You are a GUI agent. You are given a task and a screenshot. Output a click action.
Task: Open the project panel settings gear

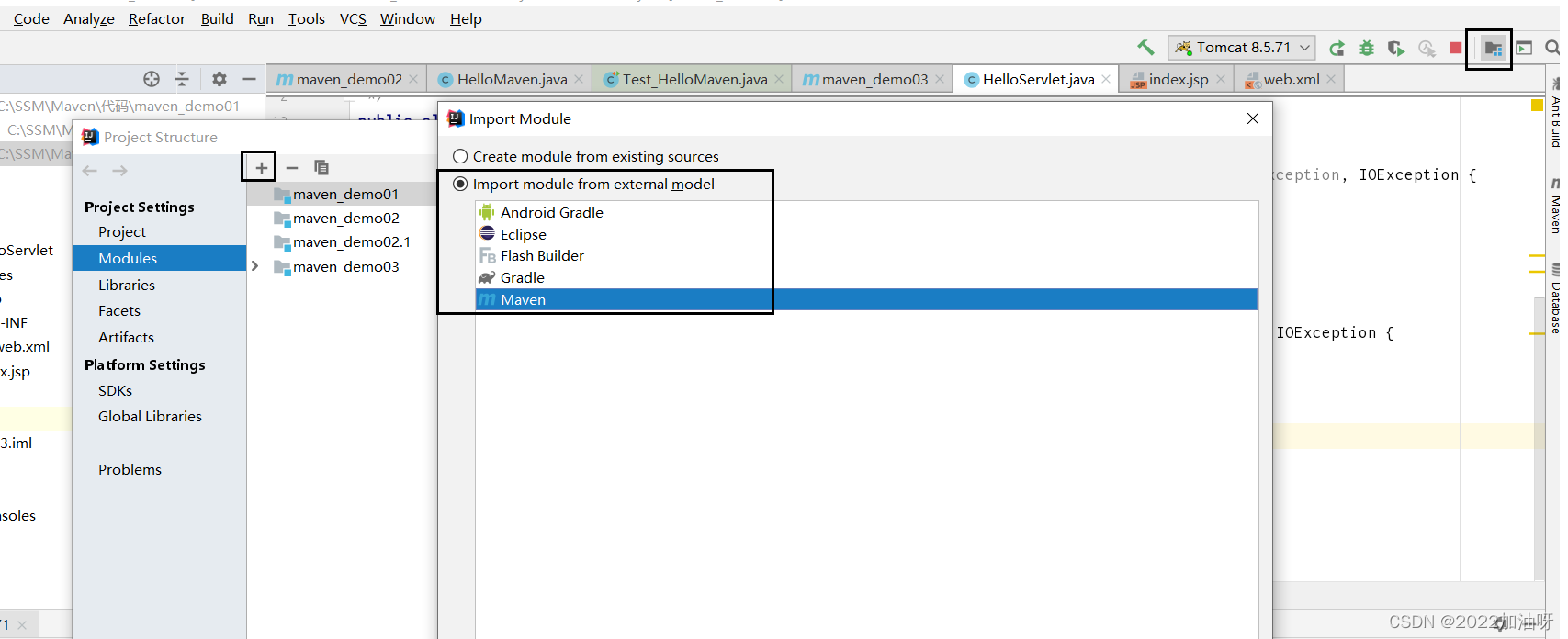(x=219, y=79)
